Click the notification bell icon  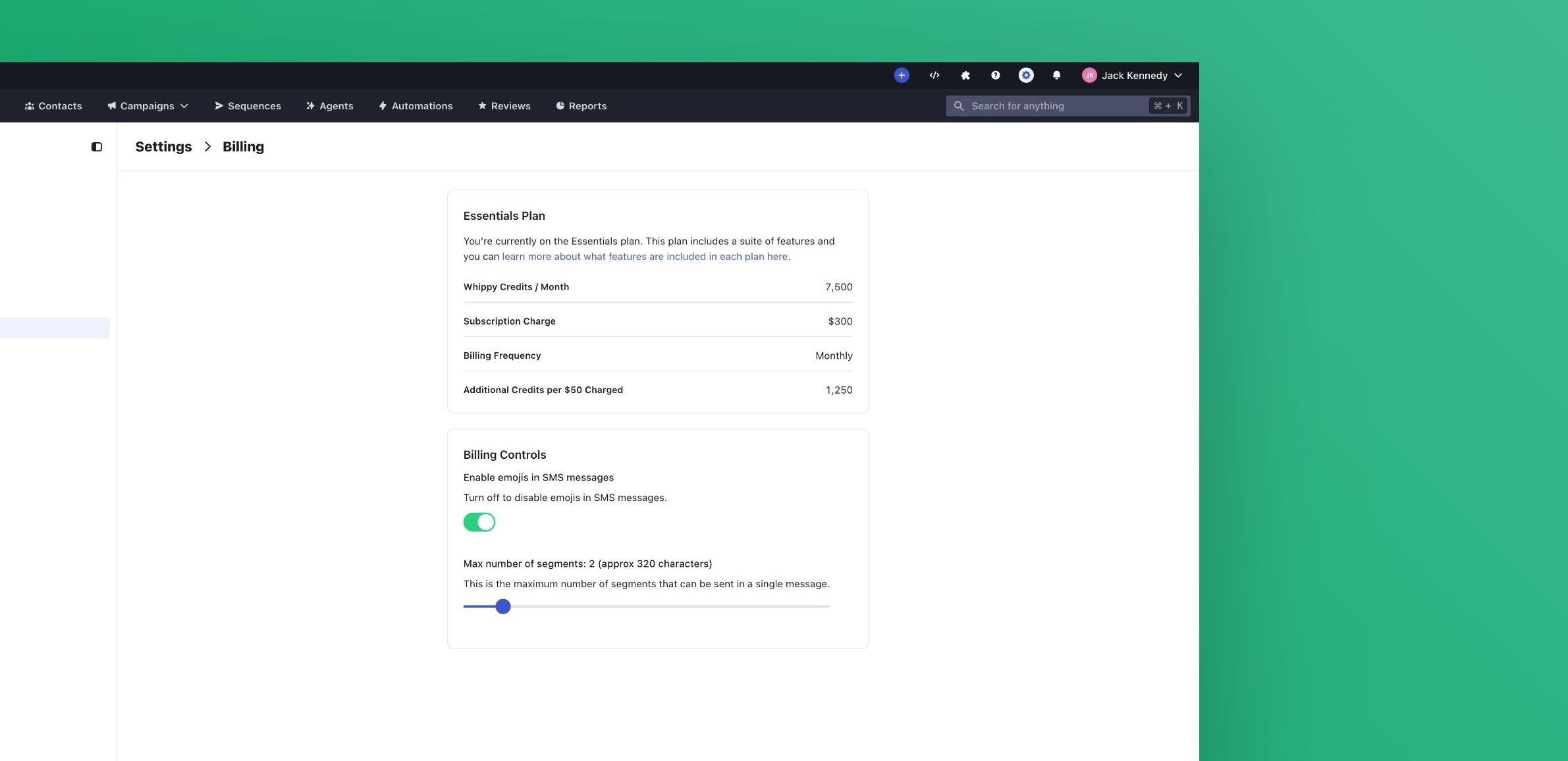(1056, 75)
